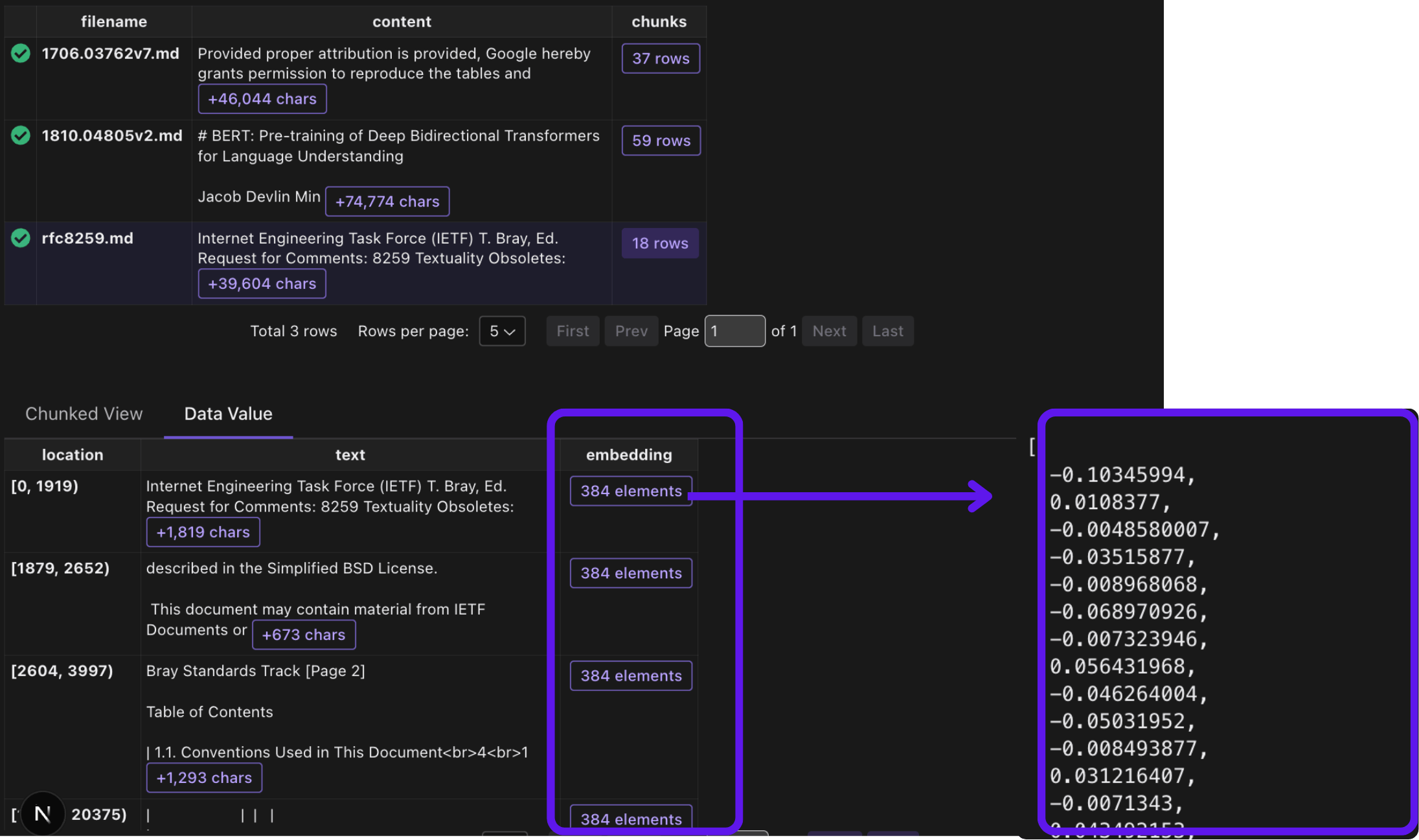Click the Next pagination button
This screenshot has height=840, width=1419.
[829, 331]
